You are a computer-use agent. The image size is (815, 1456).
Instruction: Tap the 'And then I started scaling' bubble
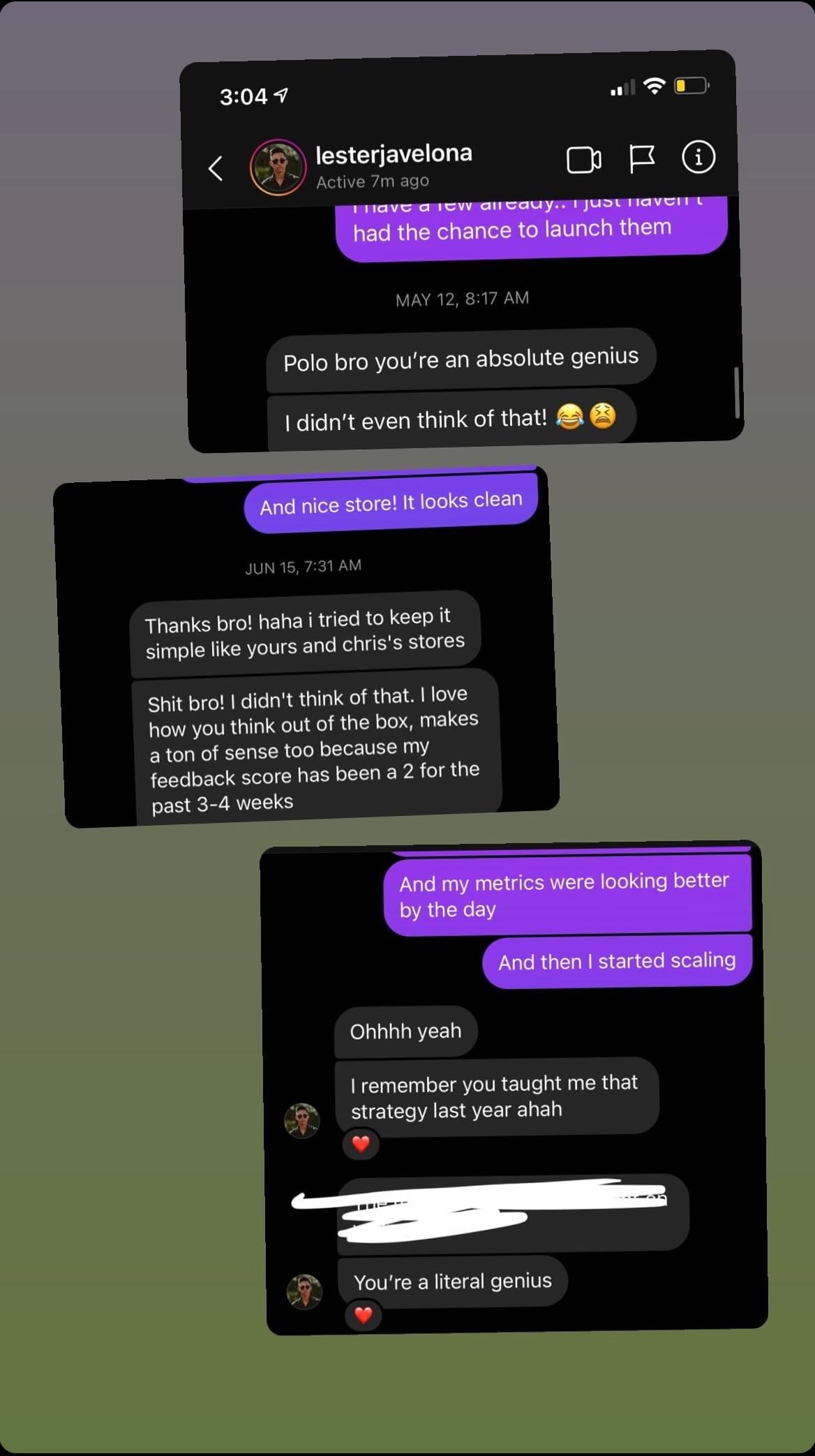click(618, 961)
